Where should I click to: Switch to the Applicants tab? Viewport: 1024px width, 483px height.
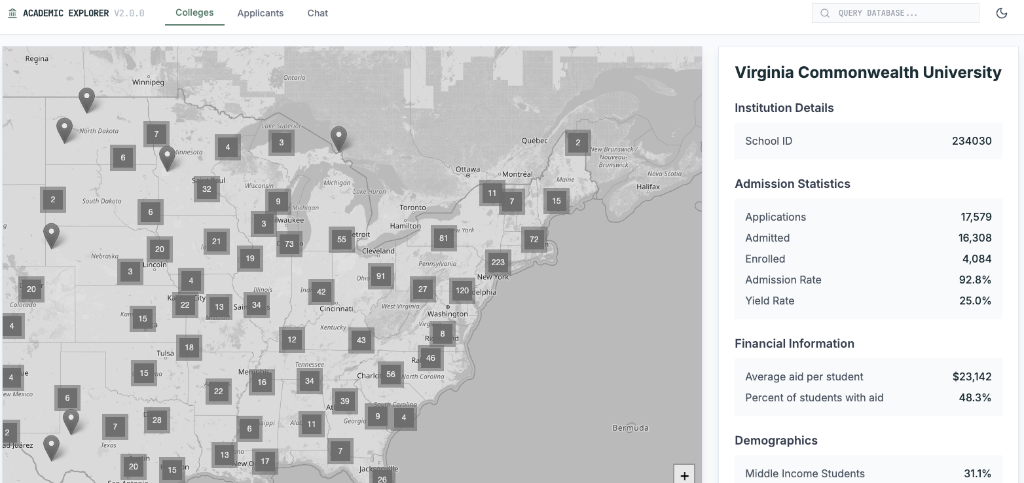coord(261,13)
